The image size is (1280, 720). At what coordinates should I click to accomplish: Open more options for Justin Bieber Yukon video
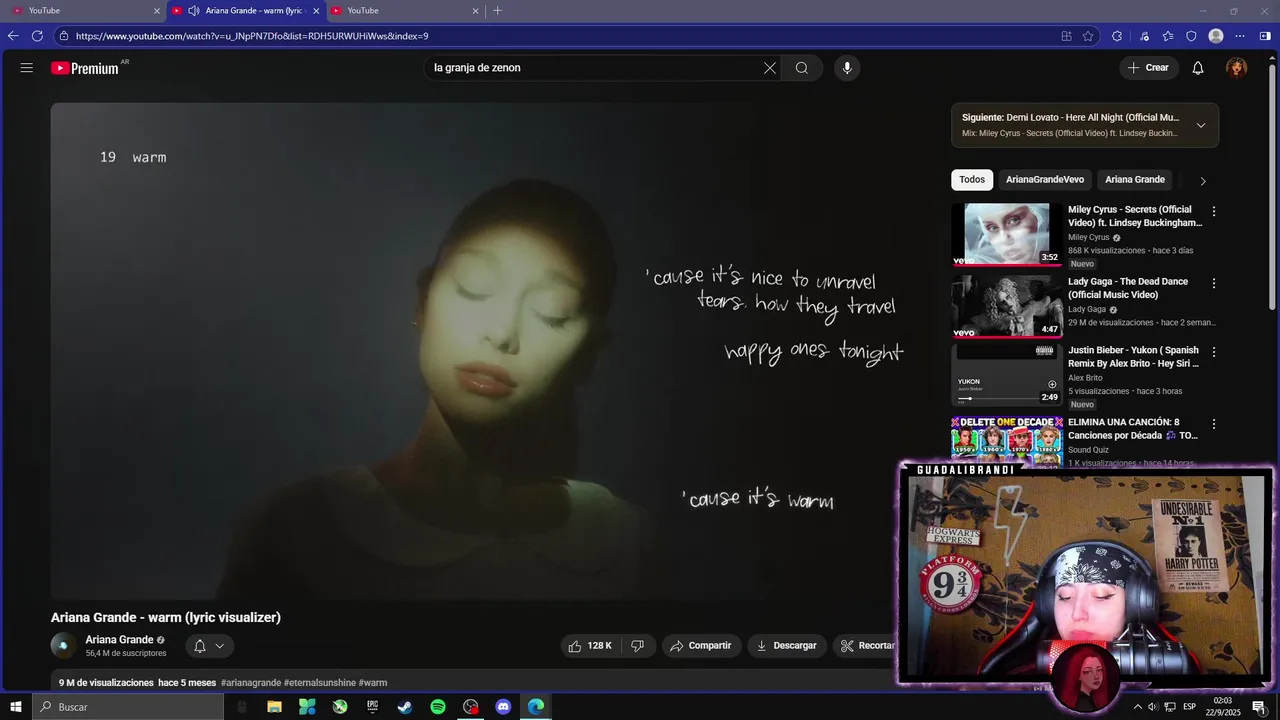point(1214,352)
